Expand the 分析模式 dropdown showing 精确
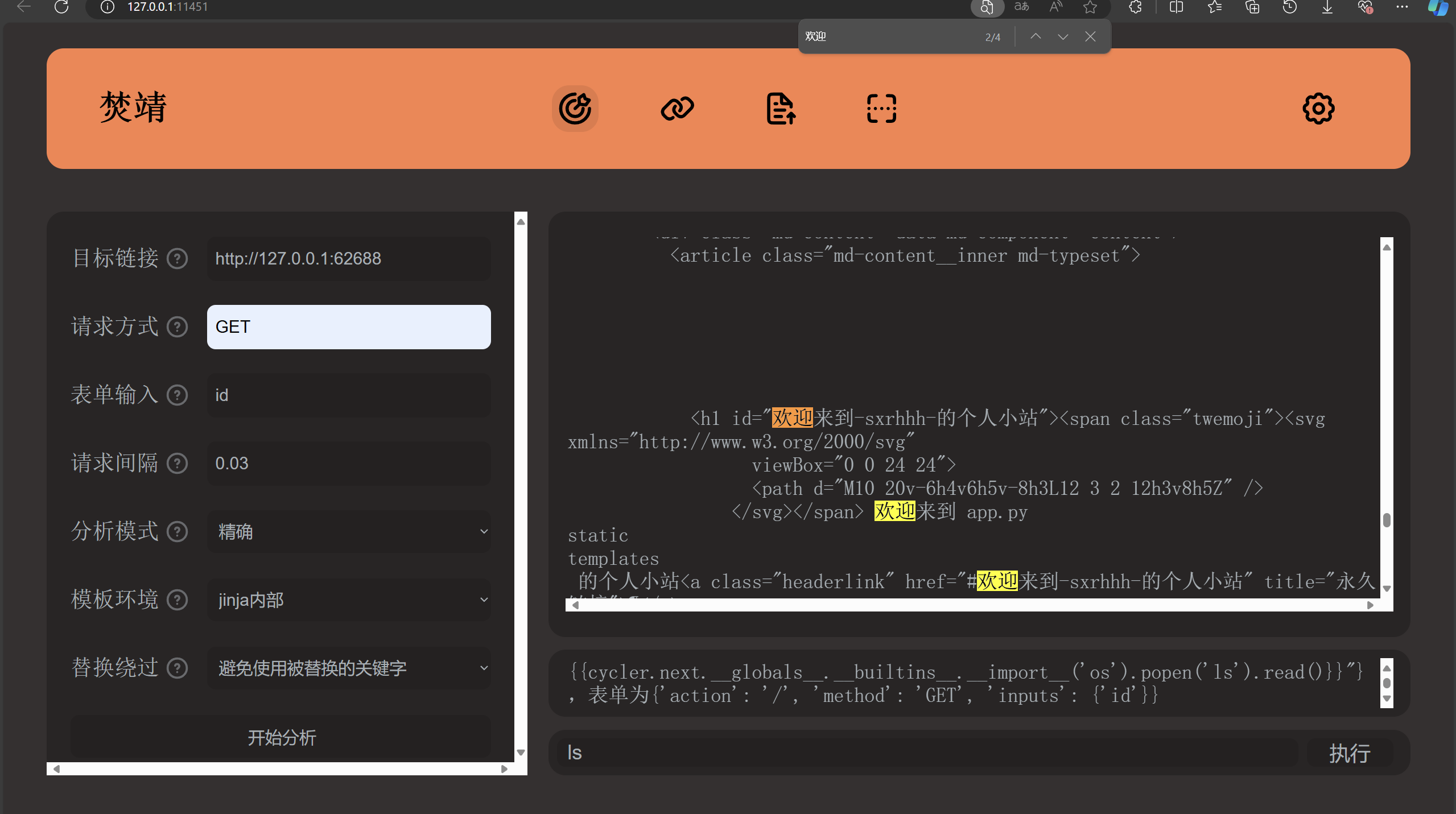Screen dimensions: 1456x814 pyautogui.click(x=348, y=531)
